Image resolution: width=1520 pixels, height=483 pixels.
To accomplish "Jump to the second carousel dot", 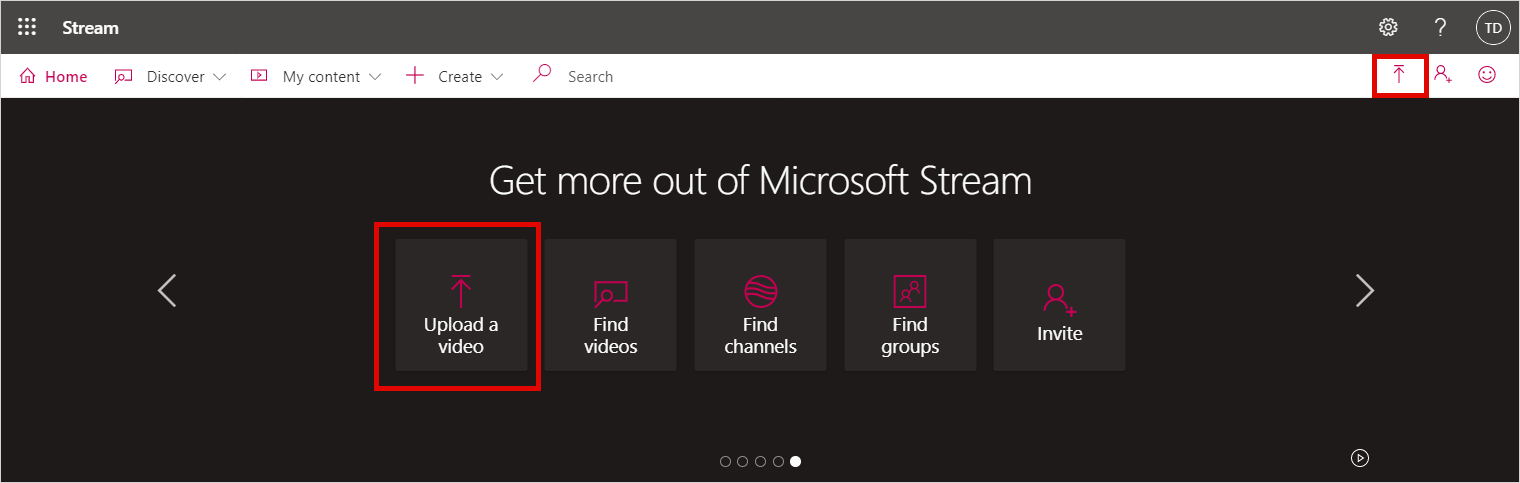I will pyautogui.click(x=742, y=461).
